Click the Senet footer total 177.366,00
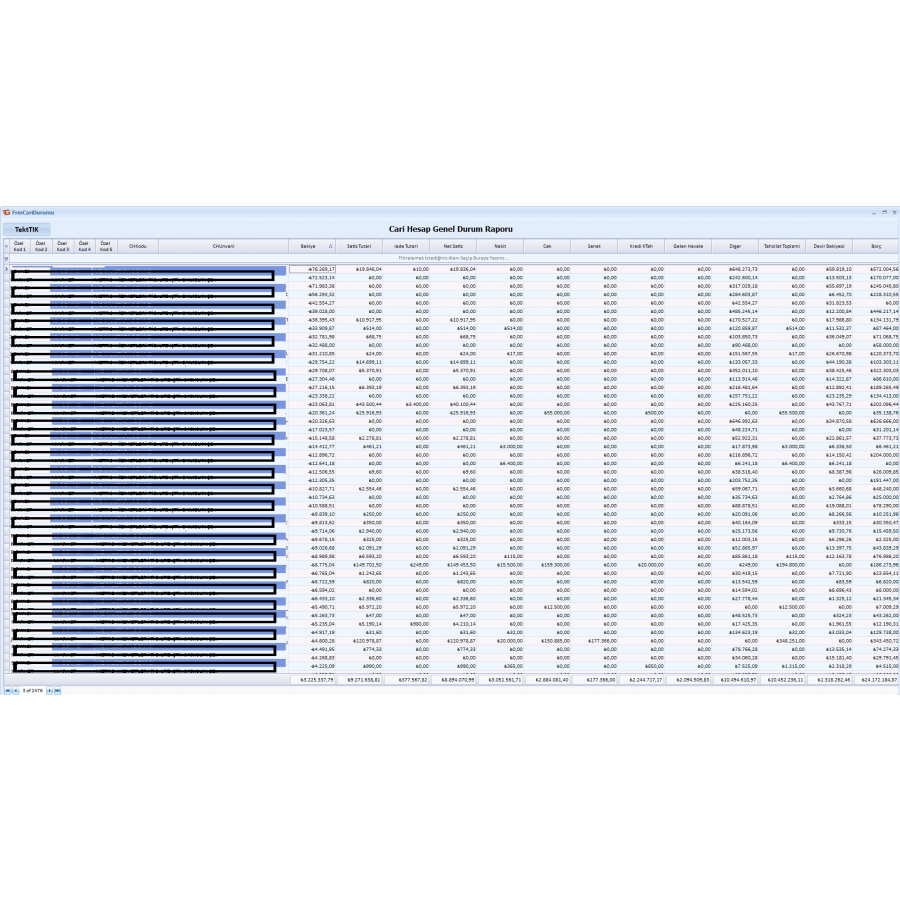900x900 pixels. point(595,680)
